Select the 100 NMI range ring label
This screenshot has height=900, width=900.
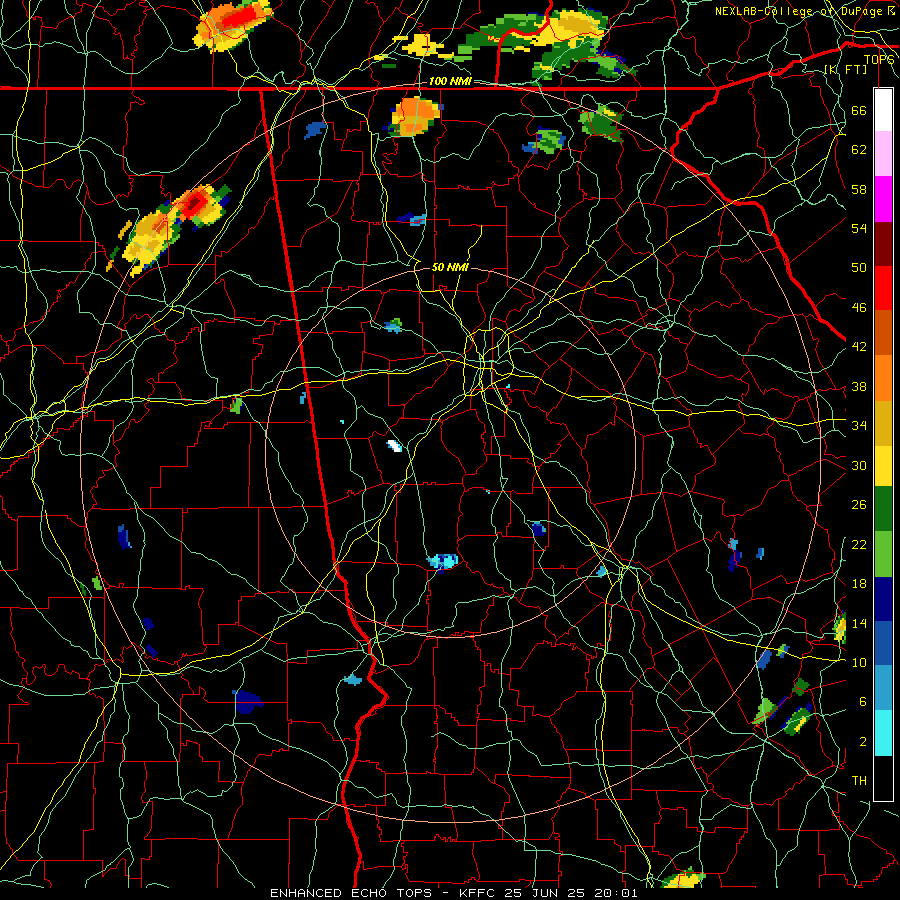click(x=450, y=81)
